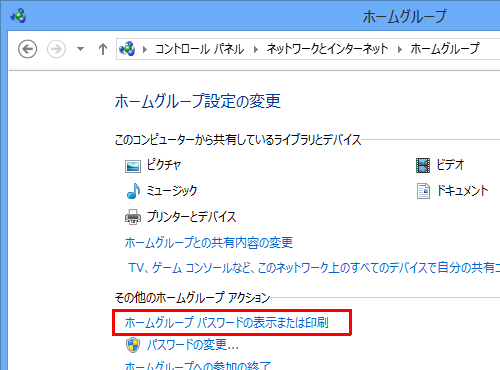Select ホームグループ breadcrumb in address bar

[x=445, y=49]
